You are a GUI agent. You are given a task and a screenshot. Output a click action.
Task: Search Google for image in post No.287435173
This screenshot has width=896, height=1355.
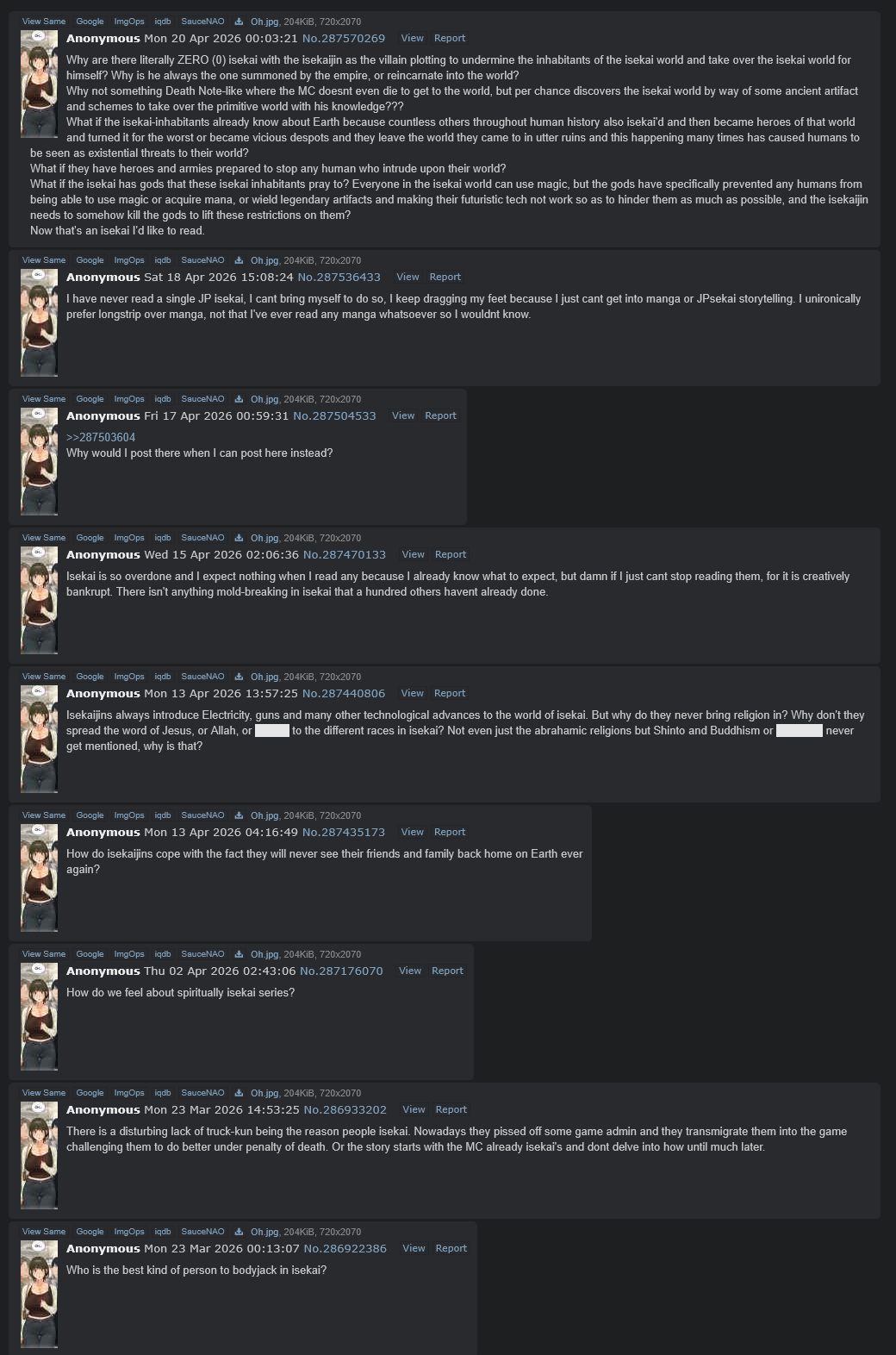[90, 815]
